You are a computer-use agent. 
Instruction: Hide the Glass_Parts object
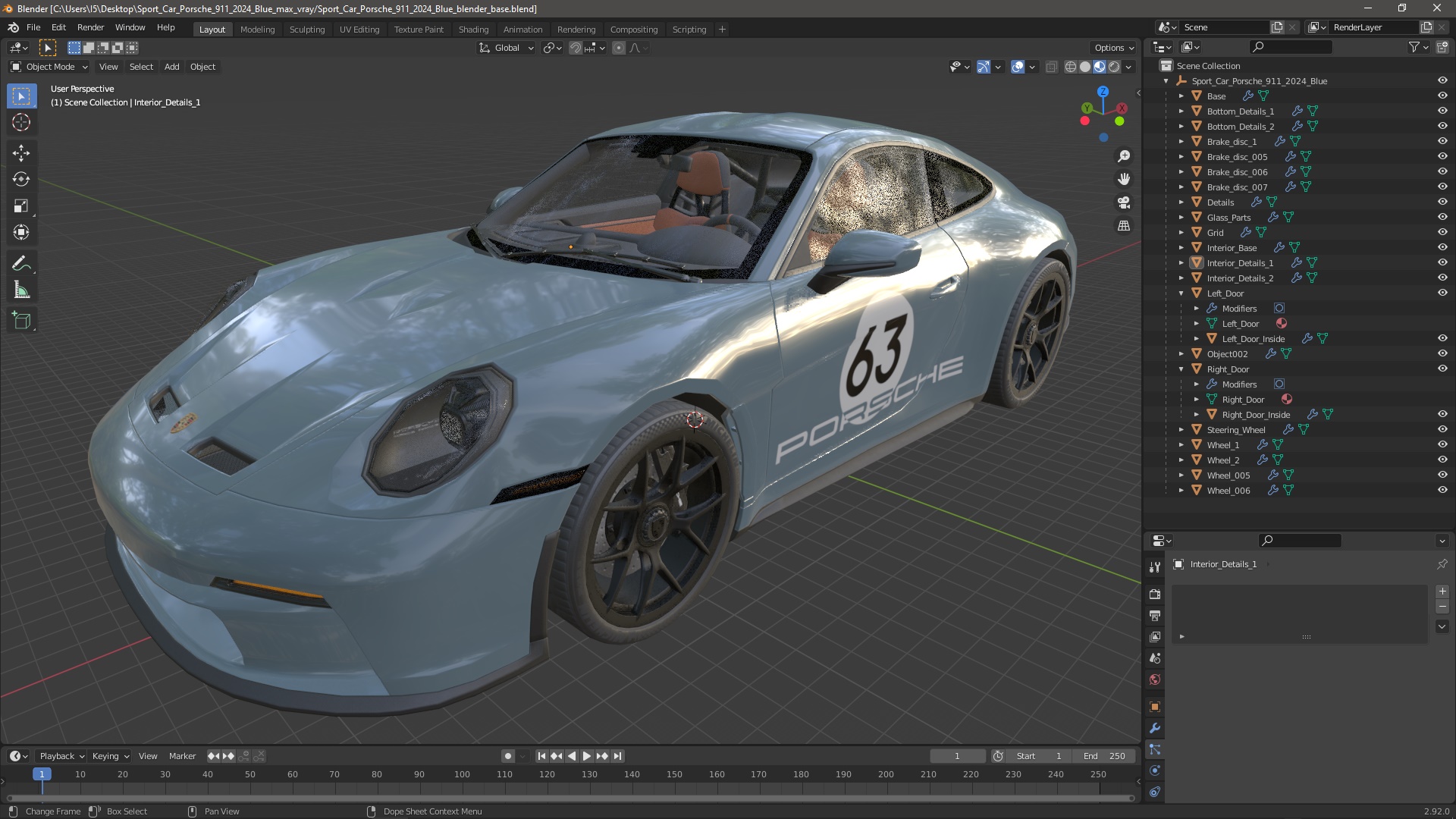click(x=1442, y=218)
